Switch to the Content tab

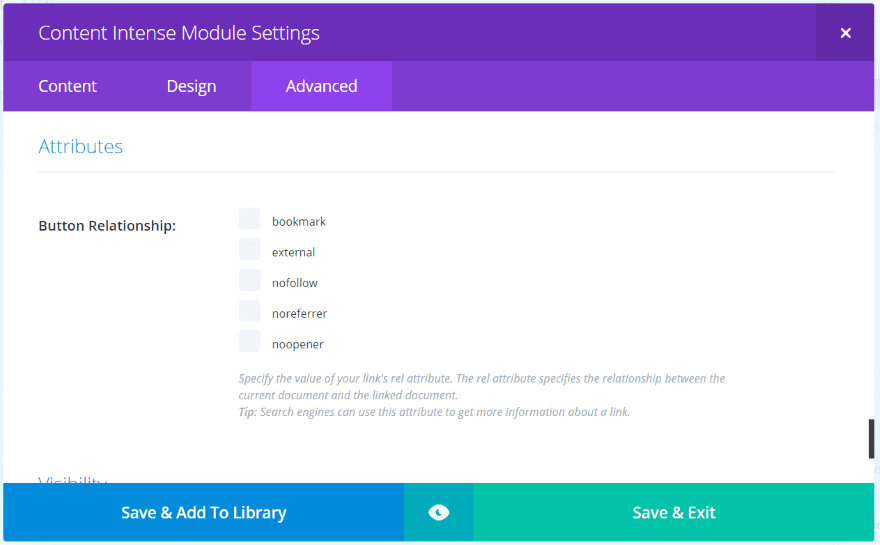[67, 86]
